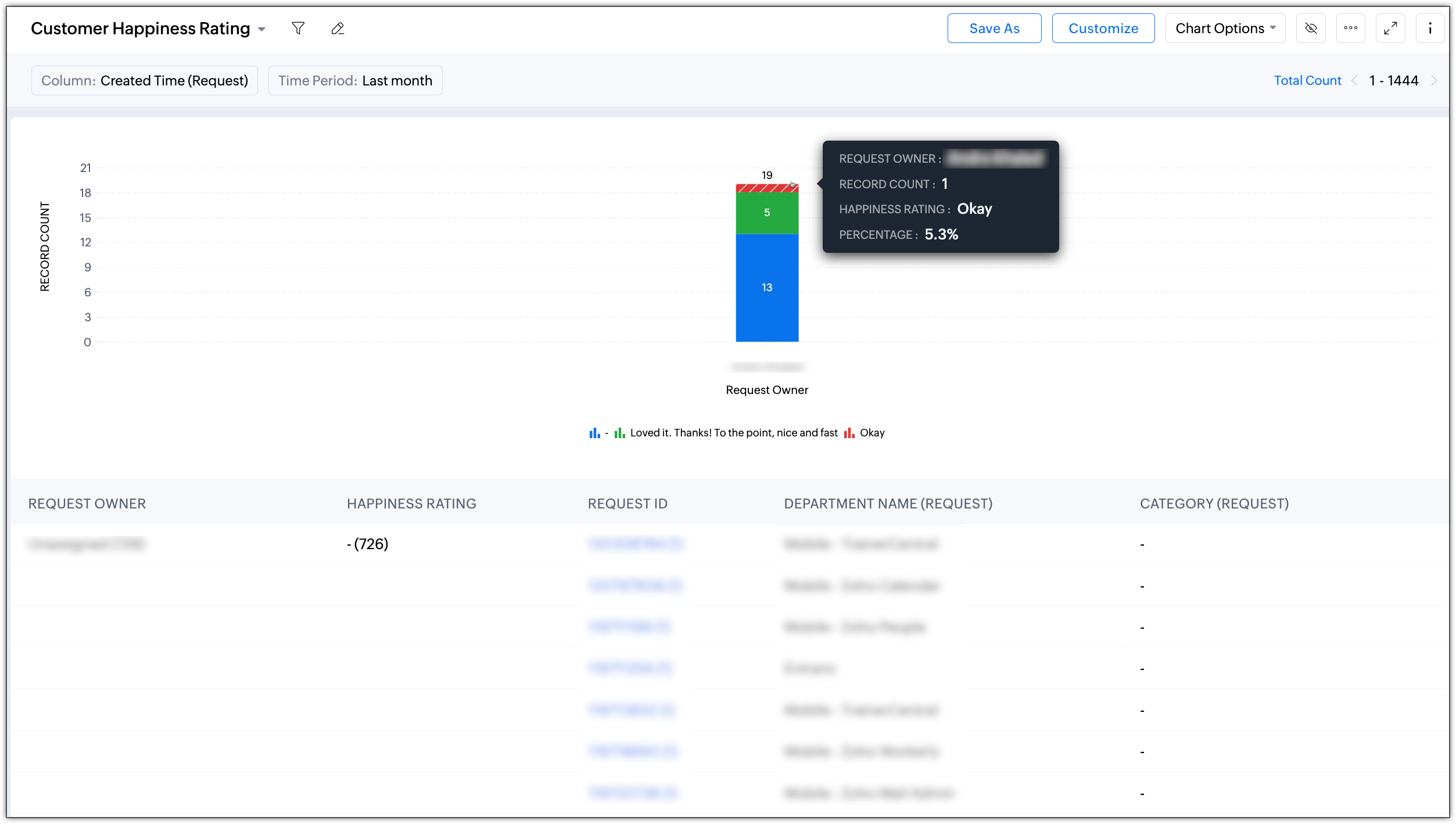The height and width of the screenshot is (824, 1456).
Task: Click the Total Count link
Action: [1307, 81]
